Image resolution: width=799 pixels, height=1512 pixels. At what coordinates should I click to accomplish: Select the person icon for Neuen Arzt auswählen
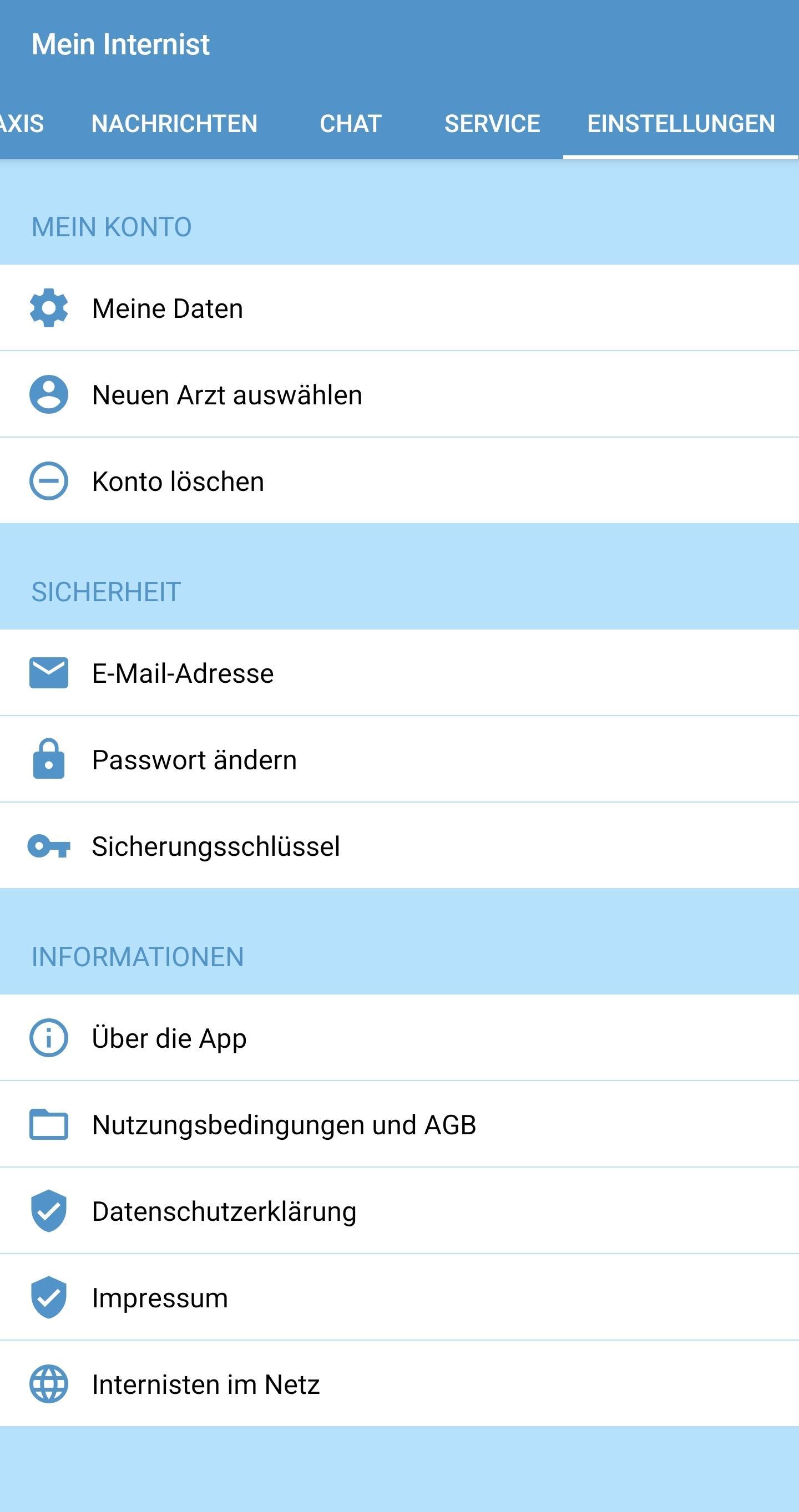point(49,394)
